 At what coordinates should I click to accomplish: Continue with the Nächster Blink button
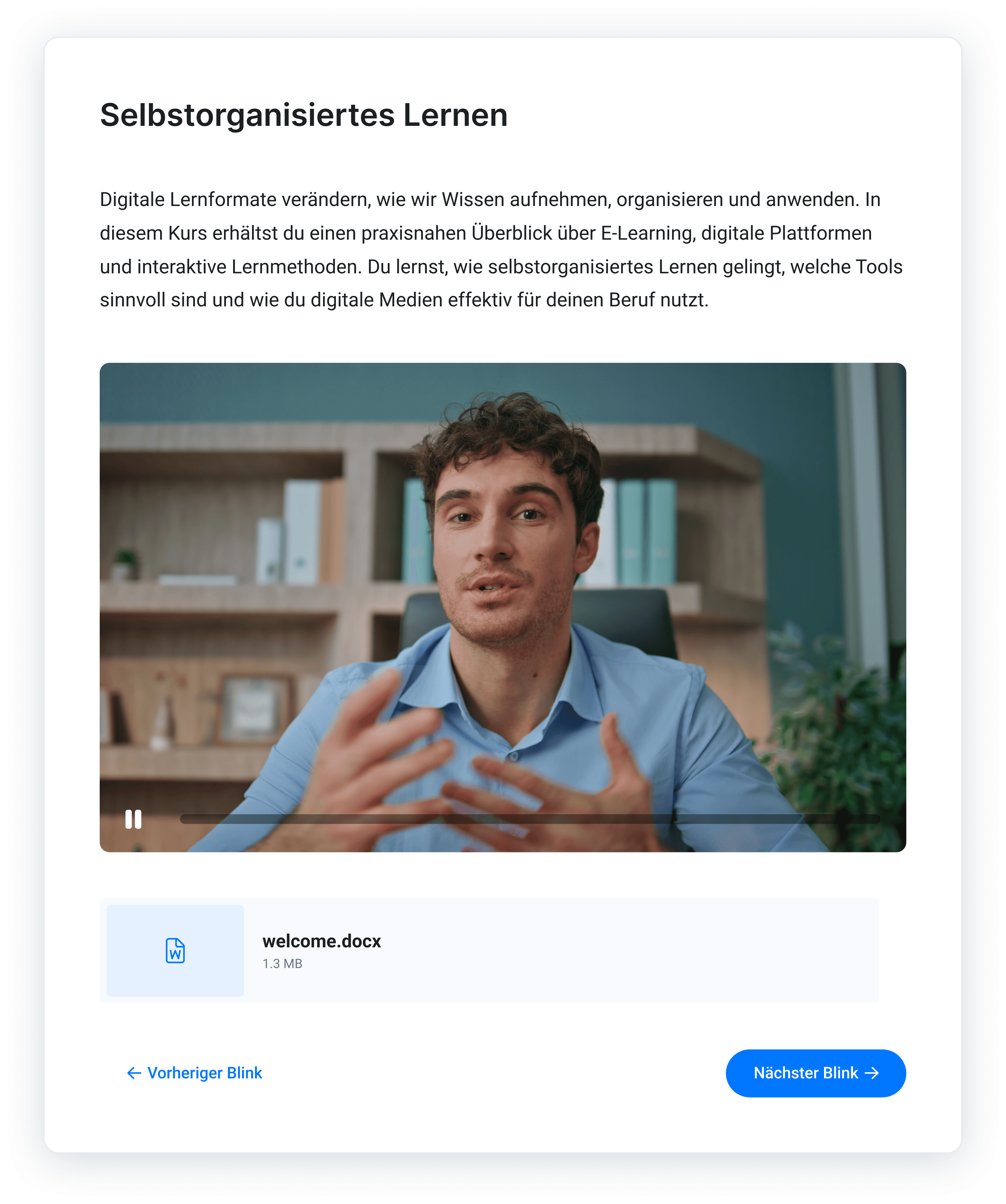pyautogui.click(x=816, y=1073)
